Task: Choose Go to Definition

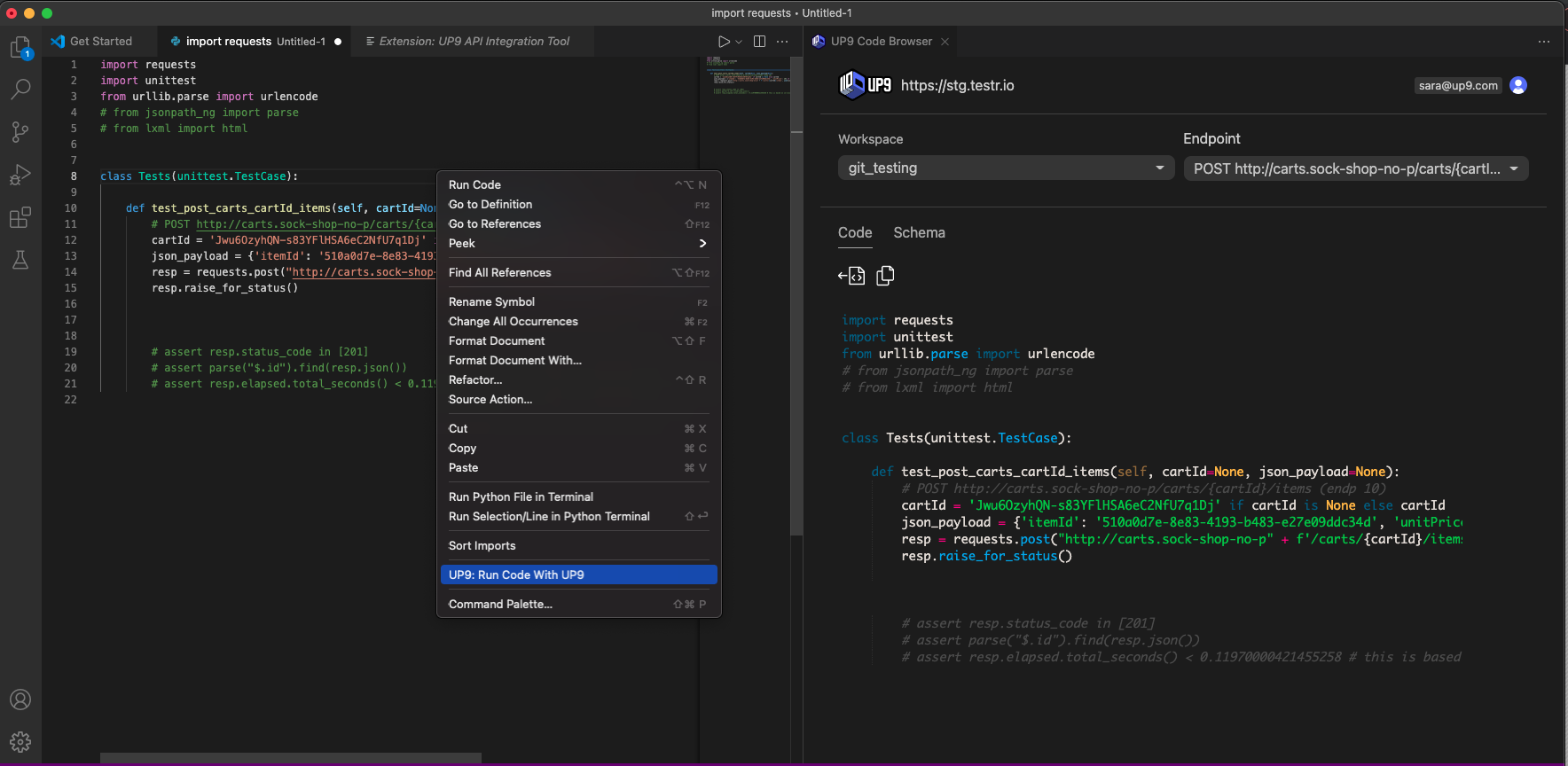Action: (578, 205)
